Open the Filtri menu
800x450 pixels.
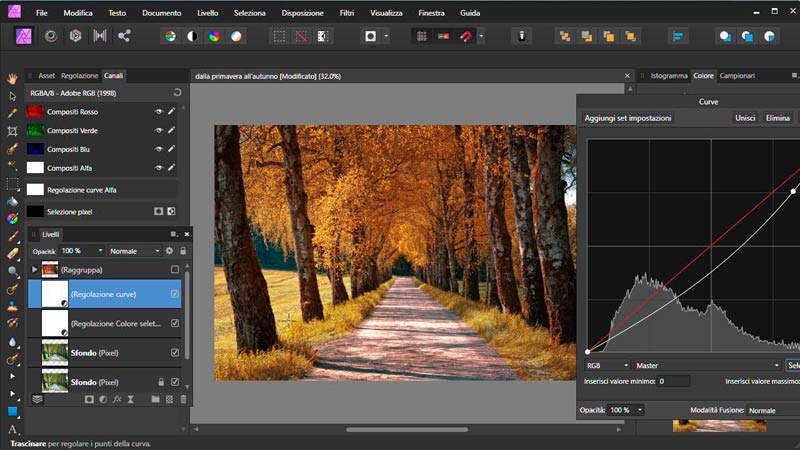tap(347, 13)
